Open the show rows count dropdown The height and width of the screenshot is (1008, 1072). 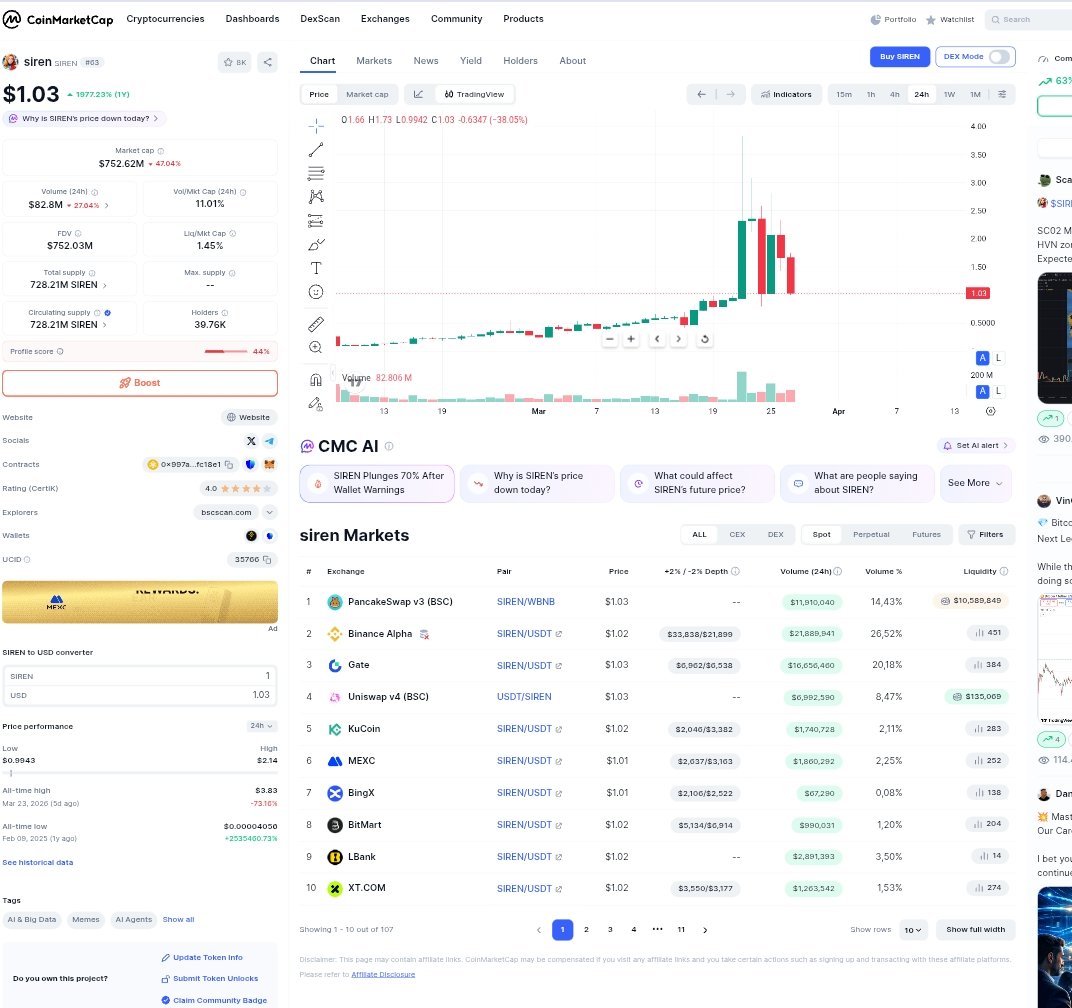click(913, 930)
